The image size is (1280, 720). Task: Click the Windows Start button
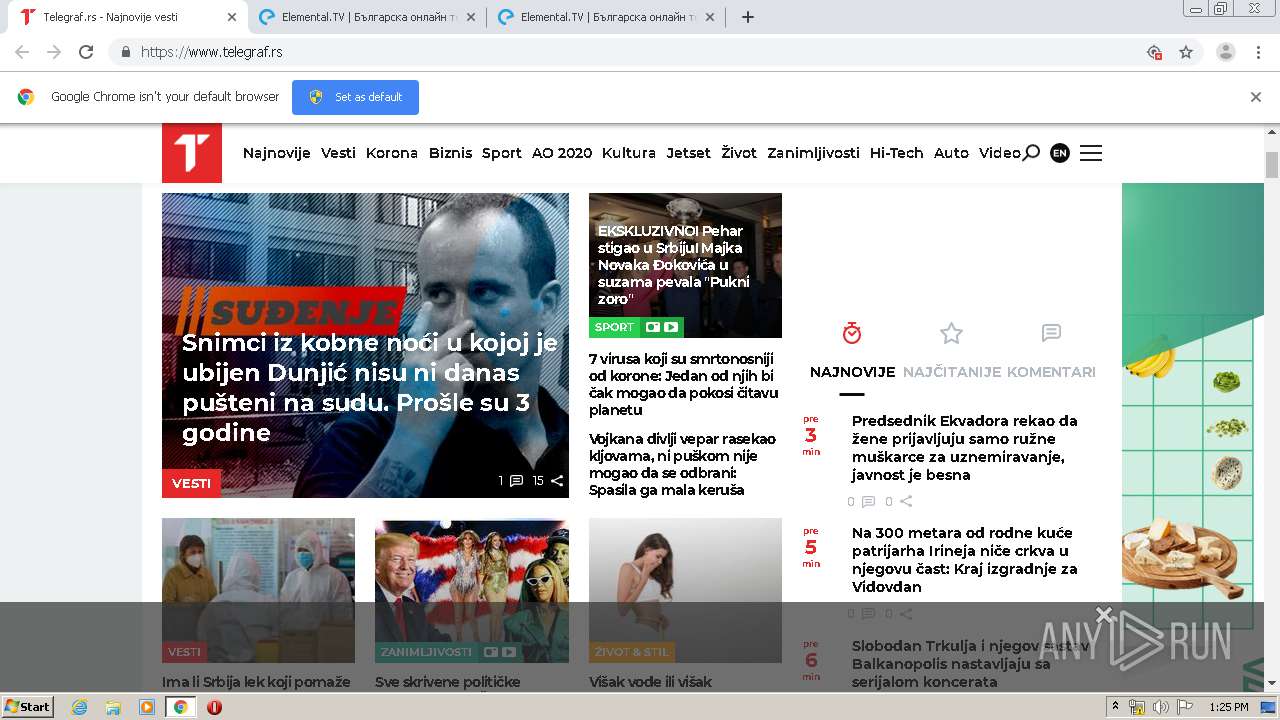click(27, 707)
